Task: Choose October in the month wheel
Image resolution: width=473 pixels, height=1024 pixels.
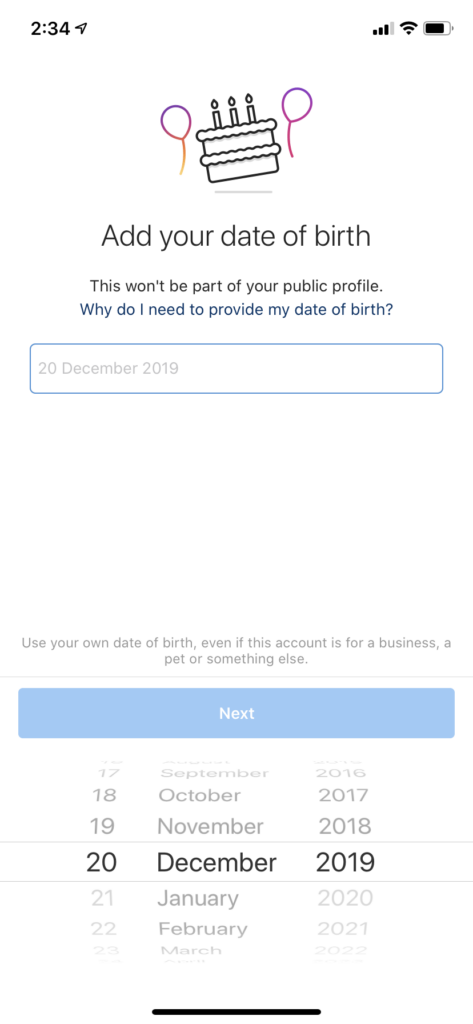Action: coord(200,795)
